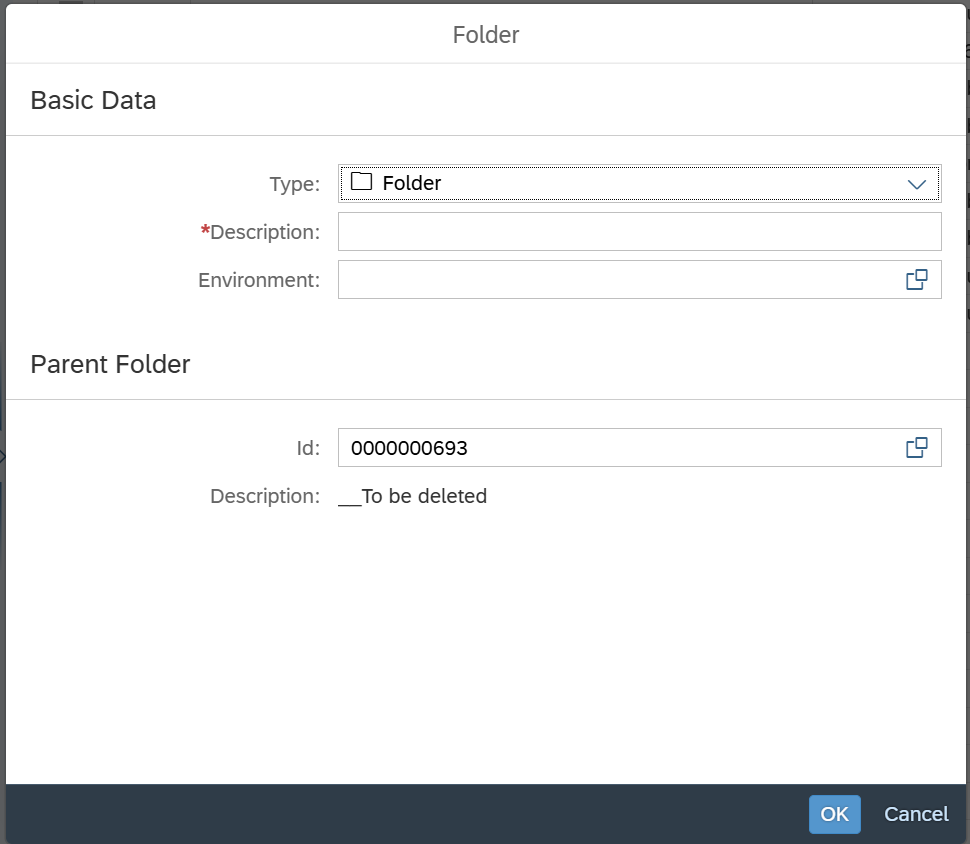
Task: Select the "Folder" text in Type combo box
Action: click(412, 184)
